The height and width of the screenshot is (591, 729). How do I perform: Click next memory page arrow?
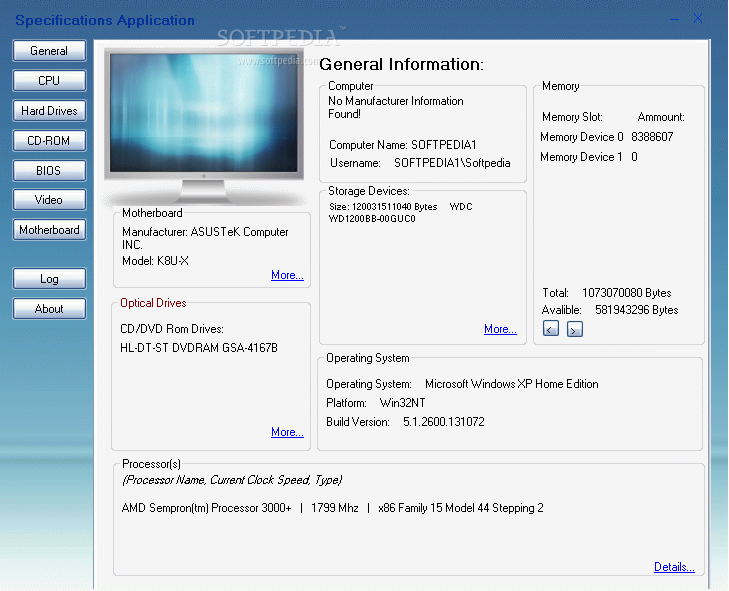(x=575, y=329)
